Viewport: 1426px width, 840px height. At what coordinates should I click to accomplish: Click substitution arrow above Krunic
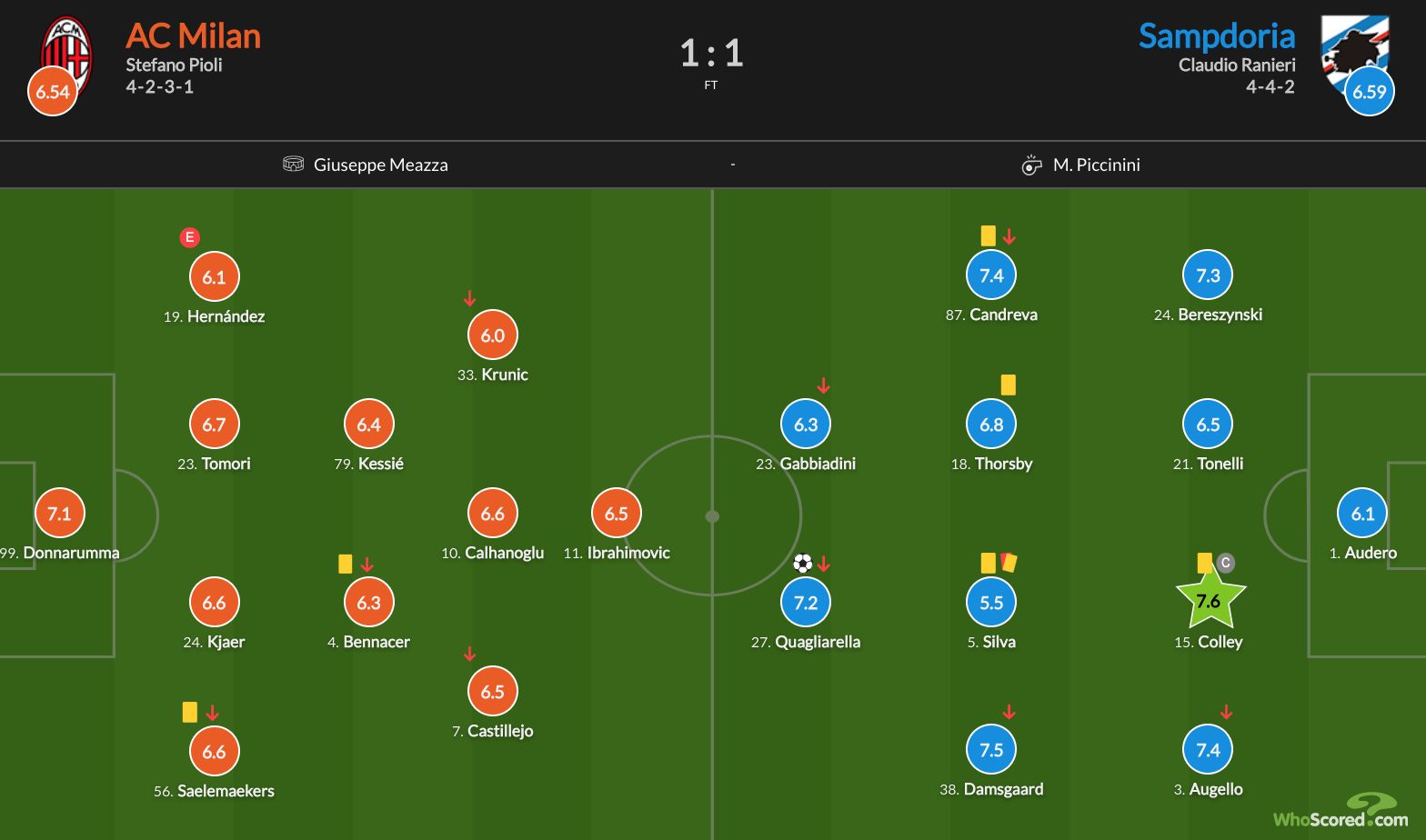point(469,298)
